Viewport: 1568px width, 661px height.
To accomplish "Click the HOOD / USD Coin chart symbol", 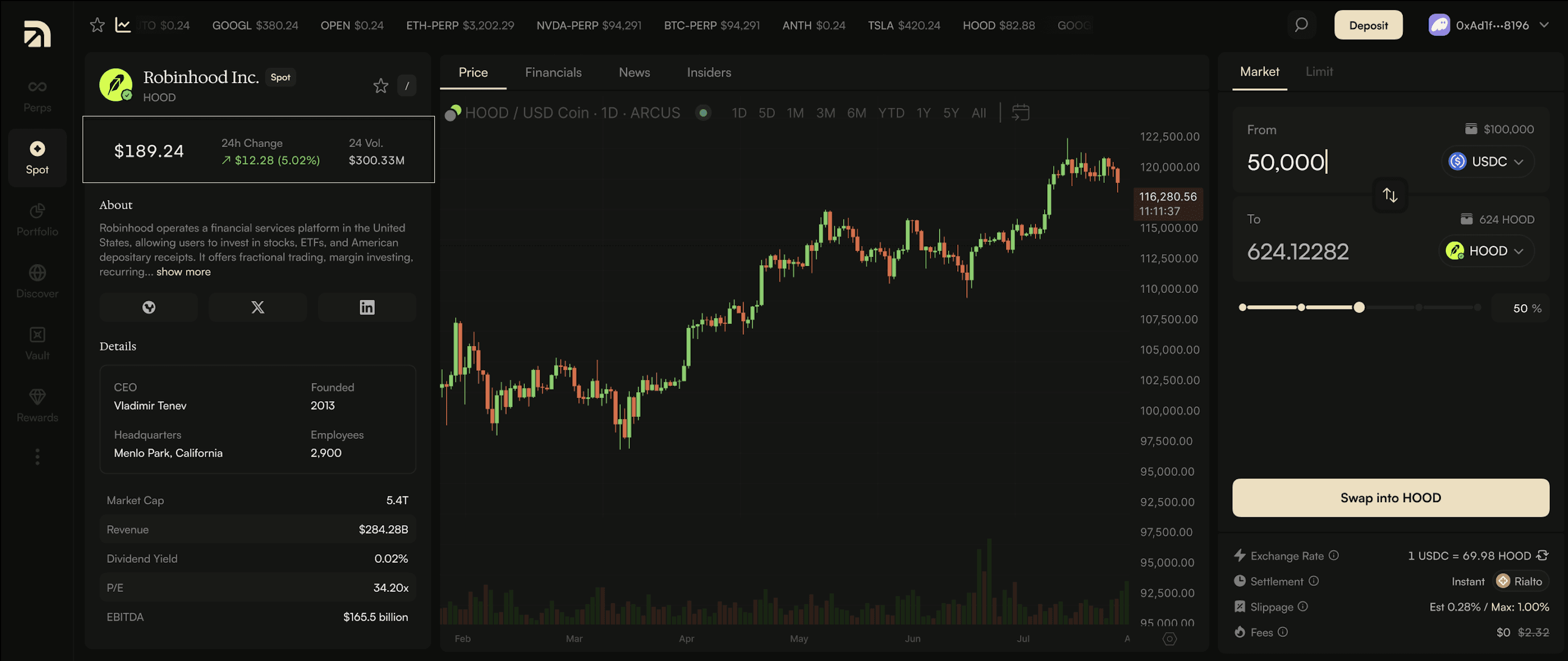I will click(x=572, y=113).
